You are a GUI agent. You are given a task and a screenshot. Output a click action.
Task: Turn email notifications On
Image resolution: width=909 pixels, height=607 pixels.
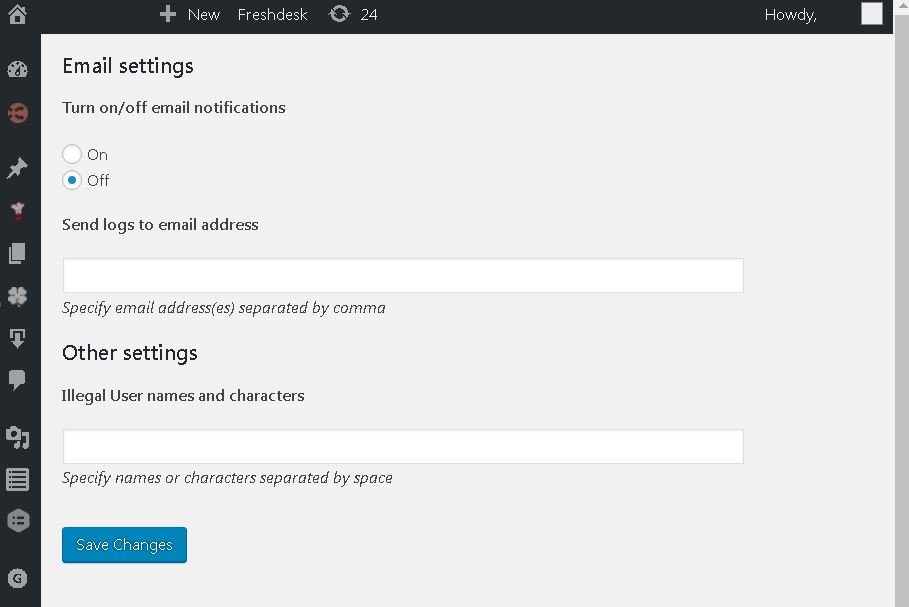(x=72, y=154)
